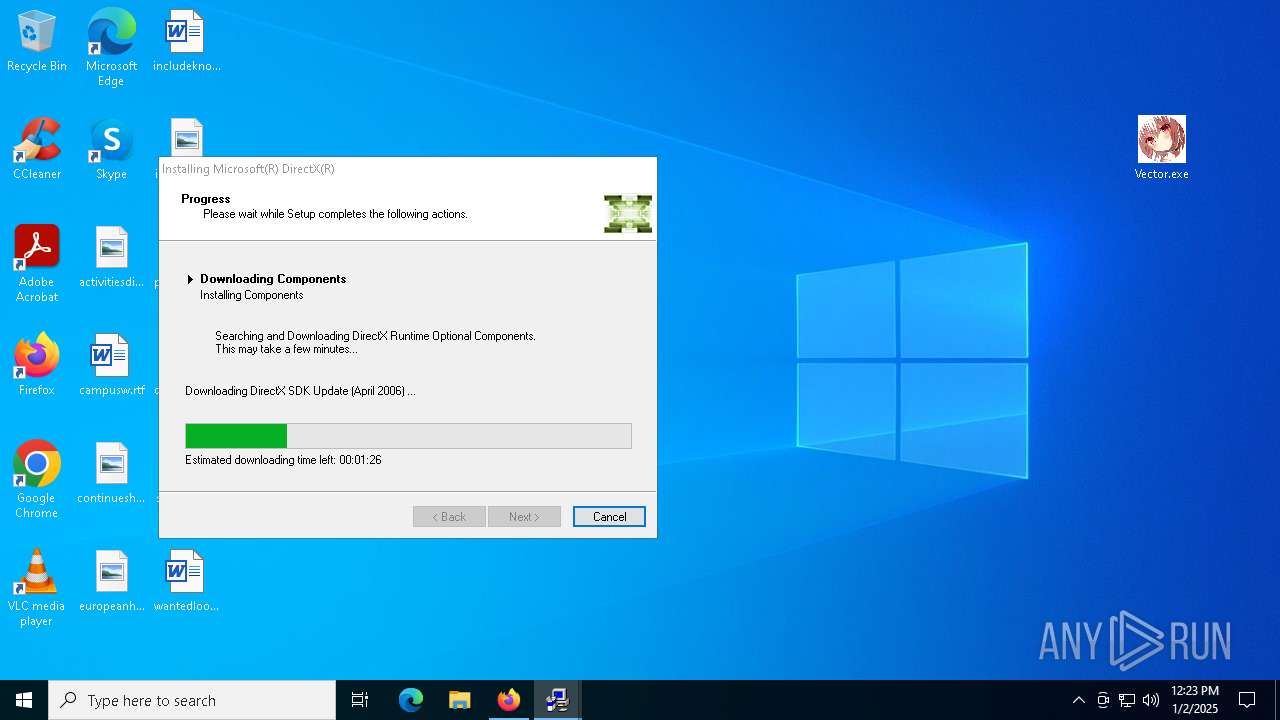Open VLC media player desktop shortcut
Viewport: 1280px width, 720px height.
coord(37,588)
